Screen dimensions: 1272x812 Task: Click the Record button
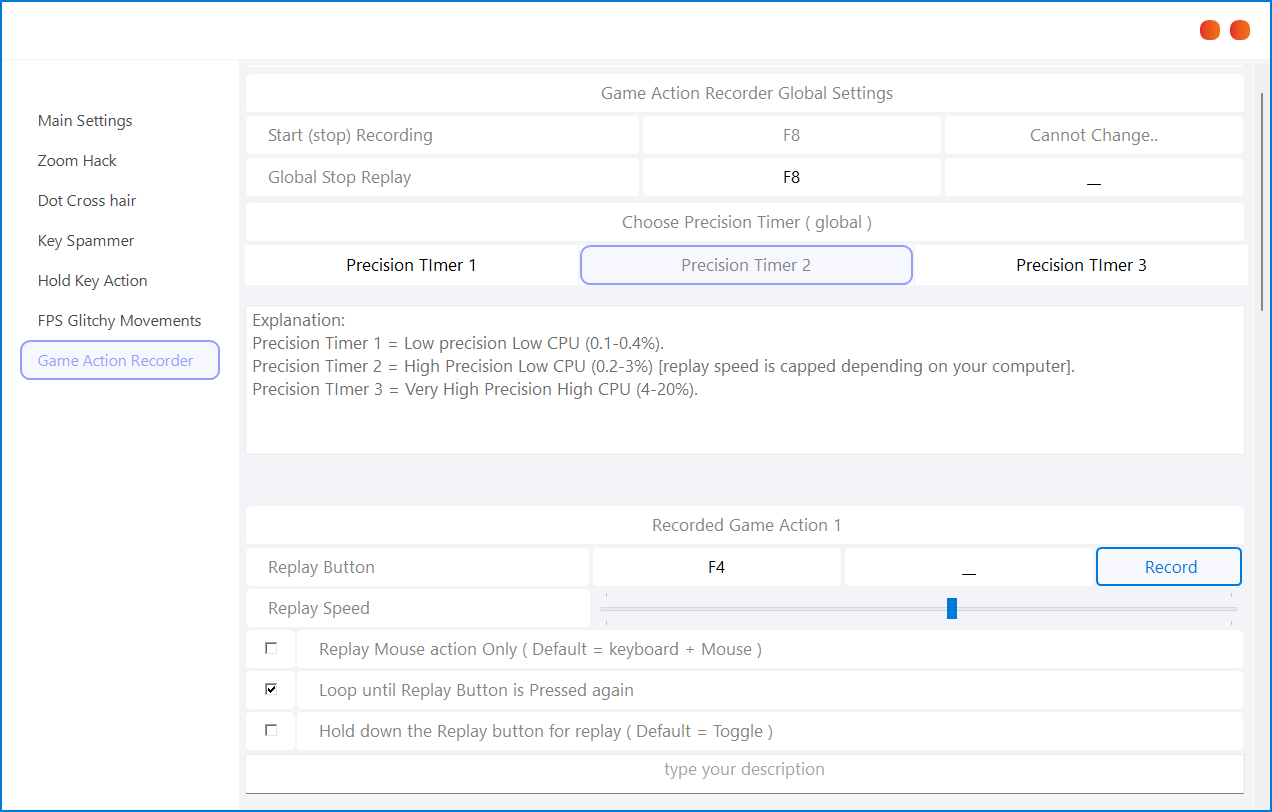click(1169, 567)
